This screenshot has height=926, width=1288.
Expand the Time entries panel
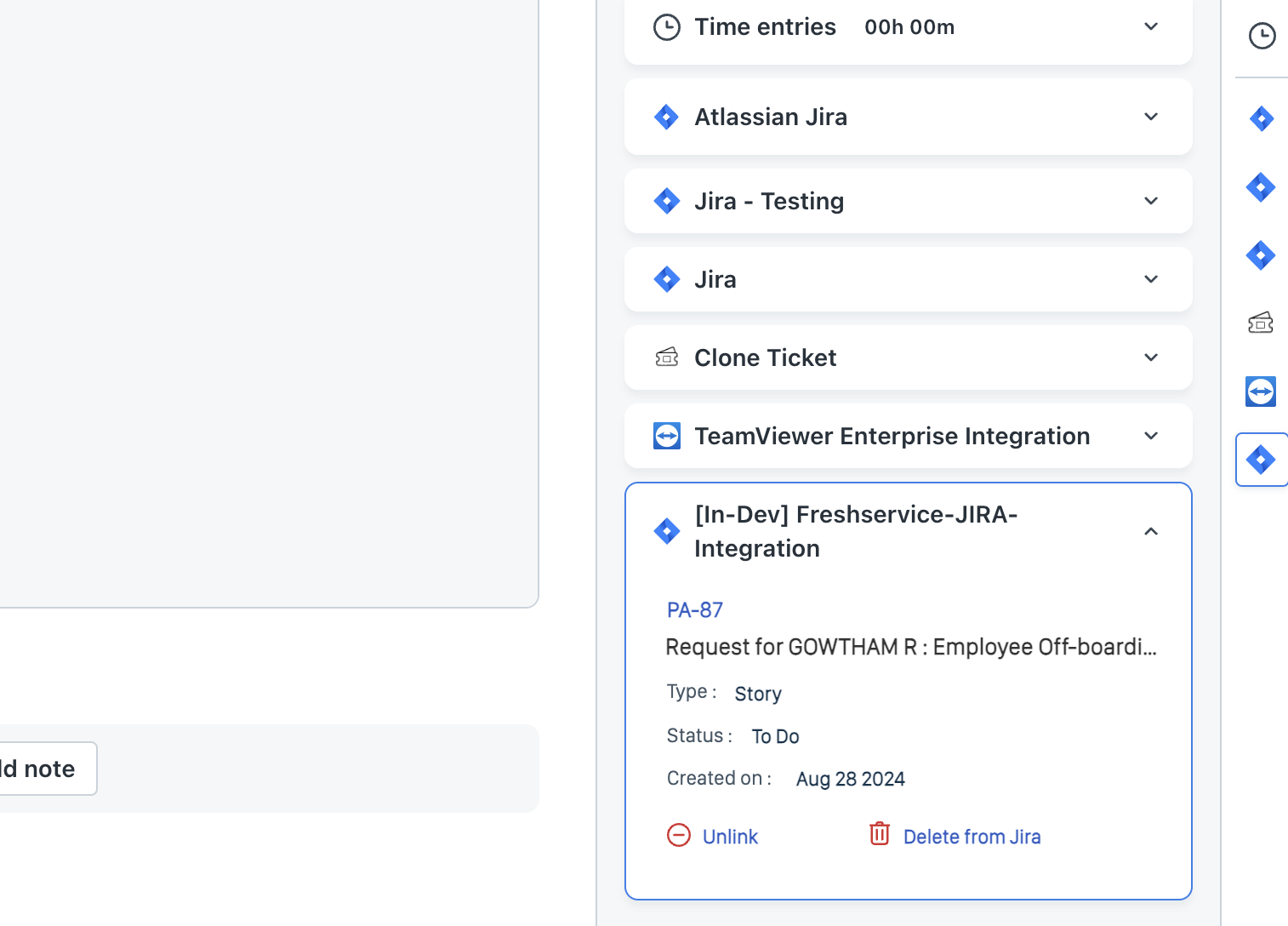click(x=1151, y=26)
